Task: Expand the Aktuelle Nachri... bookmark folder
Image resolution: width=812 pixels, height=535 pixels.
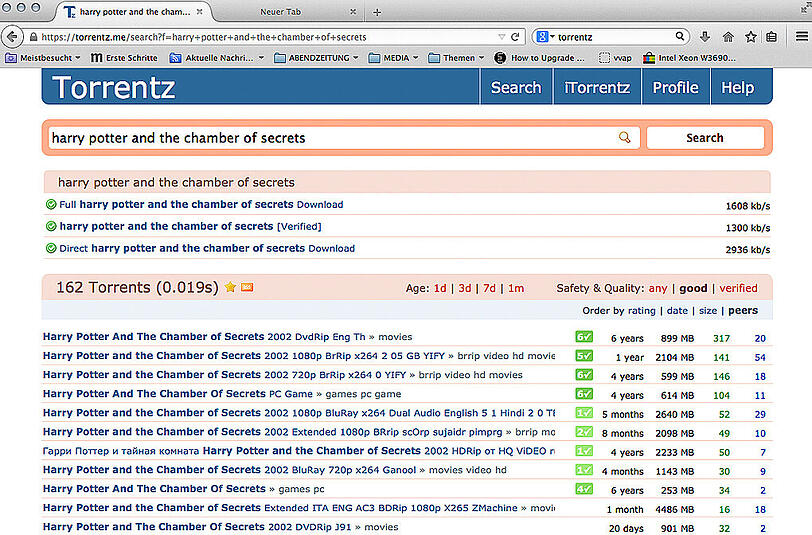Action: point(216,58)
